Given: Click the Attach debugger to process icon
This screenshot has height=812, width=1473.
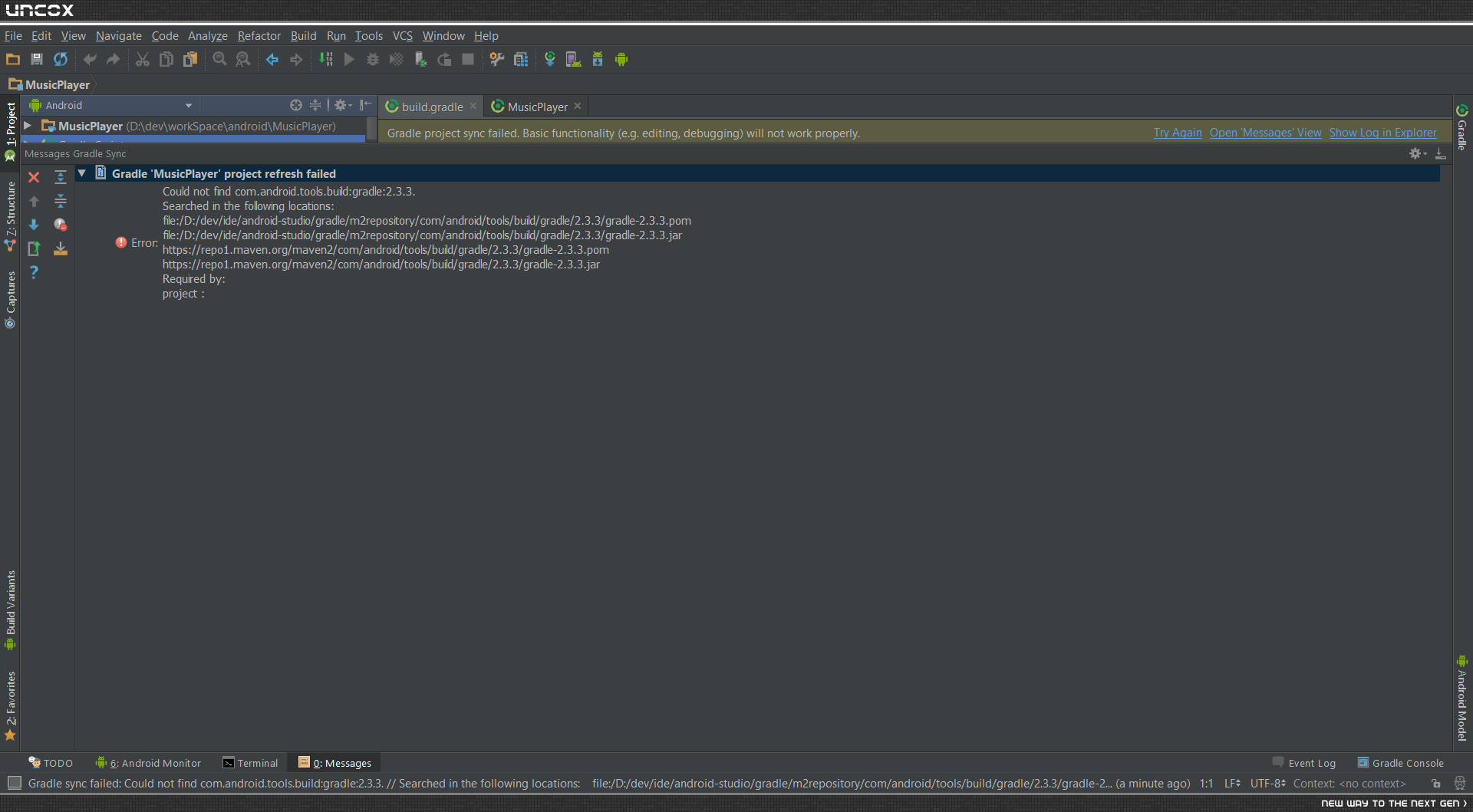Looking at the screenshot, I should (x=420, y=59).
